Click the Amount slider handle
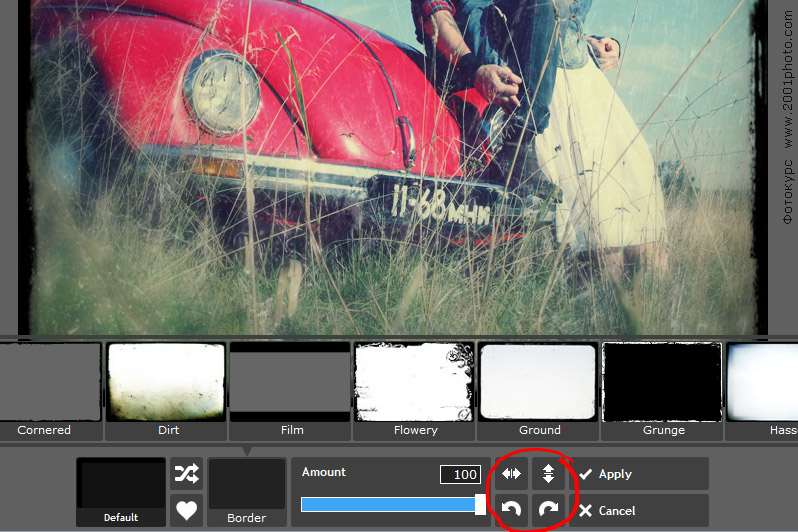Viewport: 798px width, 532px height. pos(480,505)
